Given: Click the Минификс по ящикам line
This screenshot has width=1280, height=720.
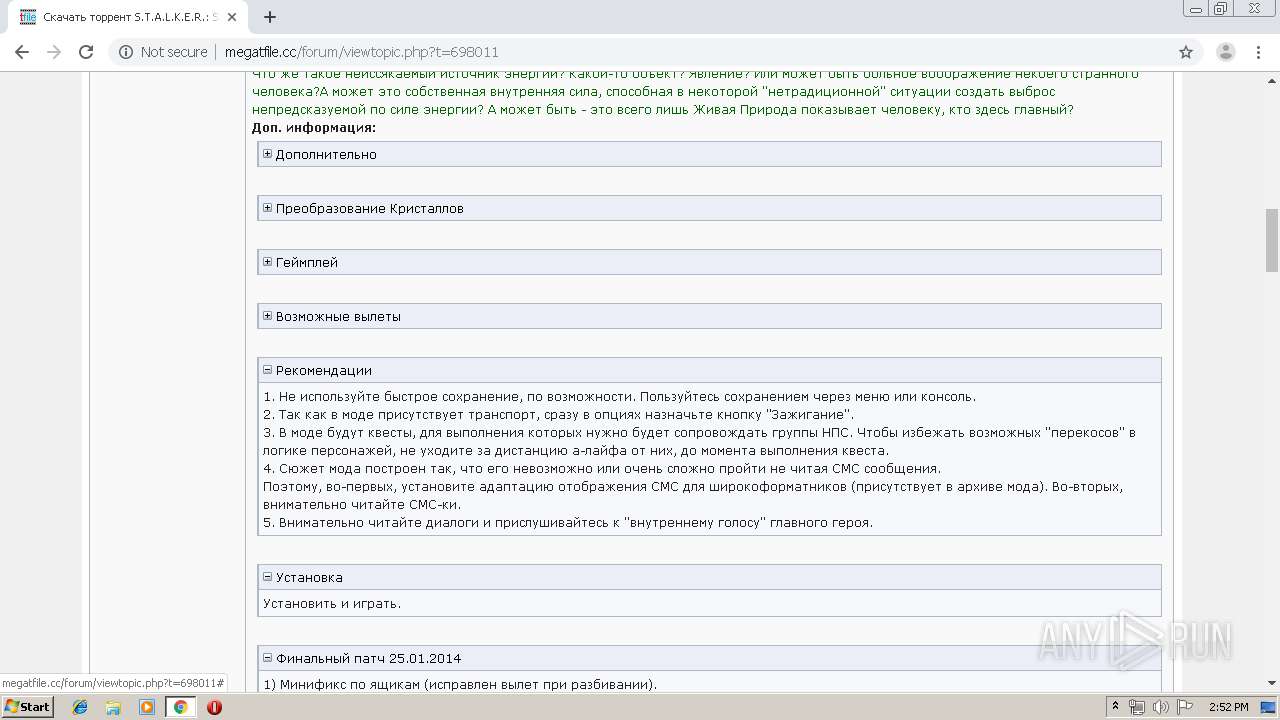Looking at the screenshot, I should pos(460,684).
